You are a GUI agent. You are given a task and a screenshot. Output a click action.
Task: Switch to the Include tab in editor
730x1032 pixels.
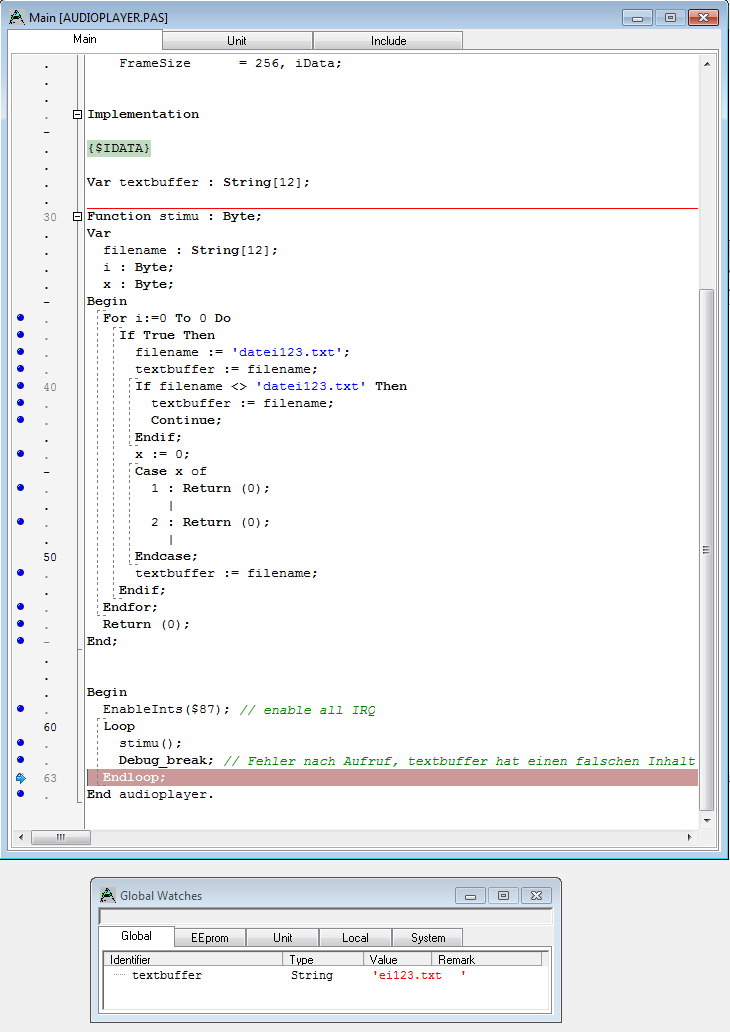[388, 41]
